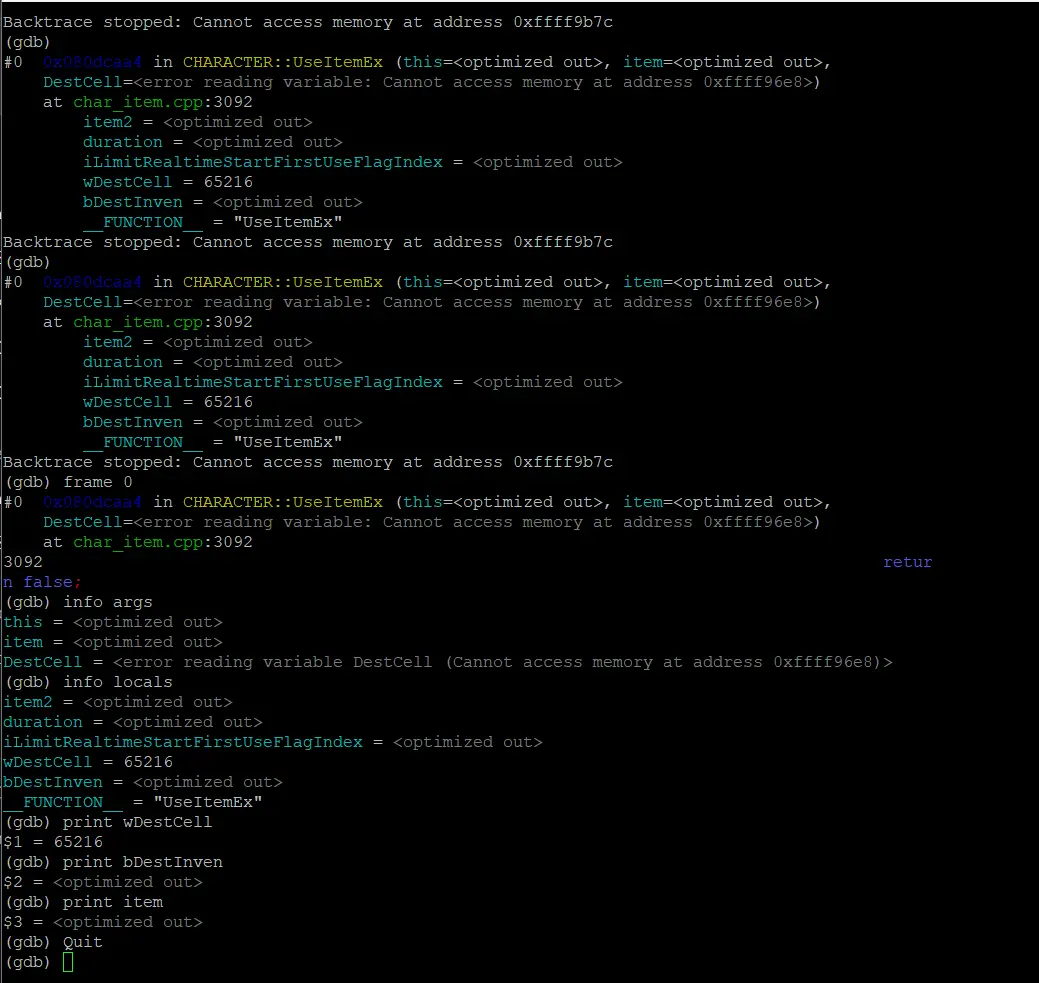Click the blue 'retur' keyword fragment
The image size is (1039, 983).
(907, 562)
